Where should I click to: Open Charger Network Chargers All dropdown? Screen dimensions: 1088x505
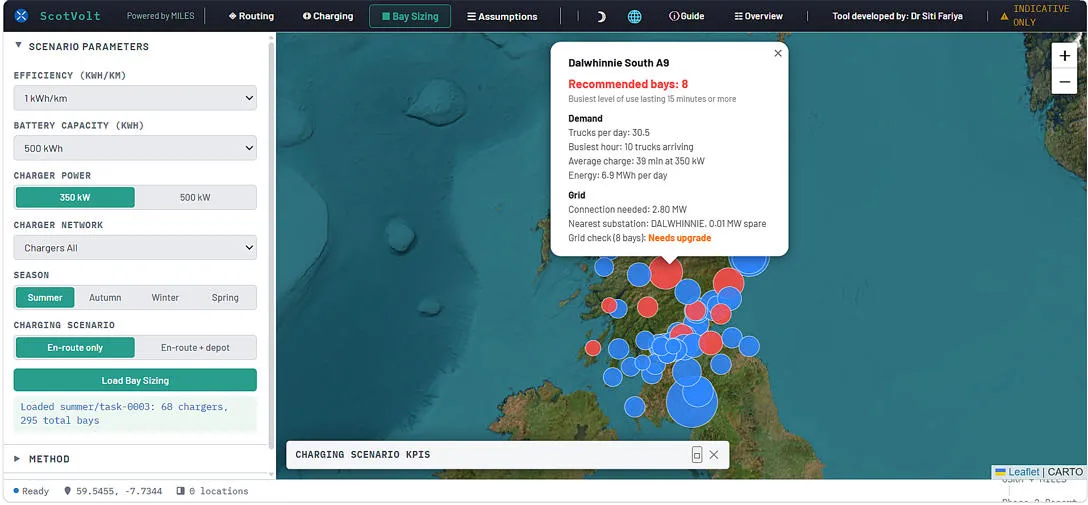tap(135, 248)
